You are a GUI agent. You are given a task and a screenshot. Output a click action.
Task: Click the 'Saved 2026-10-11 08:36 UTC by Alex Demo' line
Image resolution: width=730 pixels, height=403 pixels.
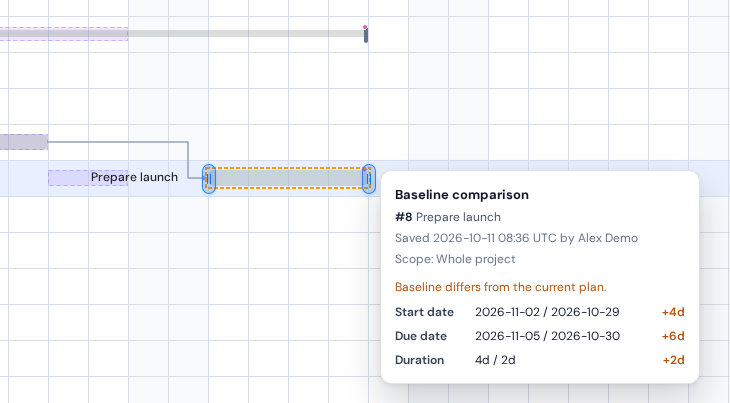(516, 238)
